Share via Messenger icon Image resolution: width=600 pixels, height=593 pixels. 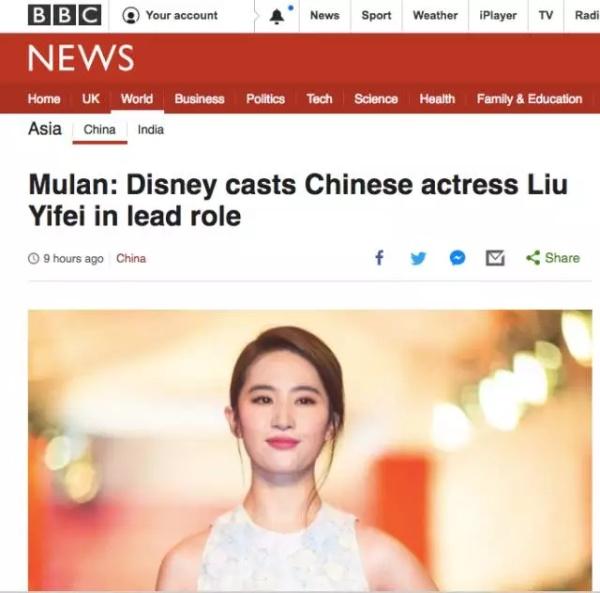(457, 258)
